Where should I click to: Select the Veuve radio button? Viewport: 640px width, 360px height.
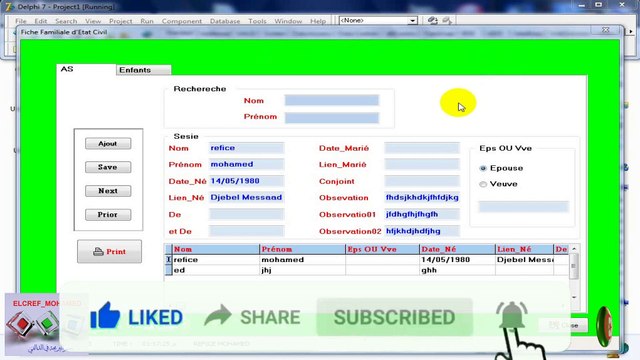(483, 184)
